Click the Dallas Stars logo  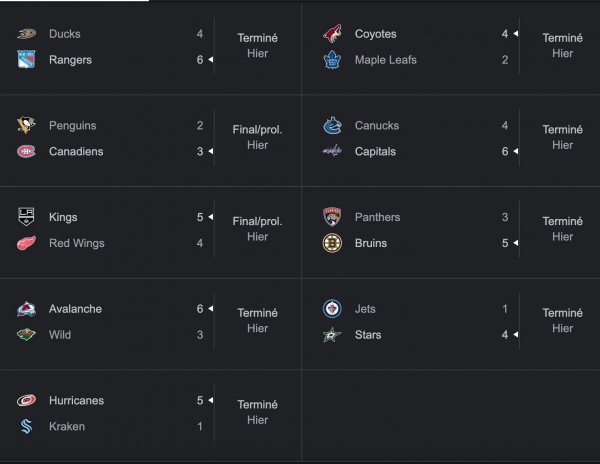[x=332, y=335]
